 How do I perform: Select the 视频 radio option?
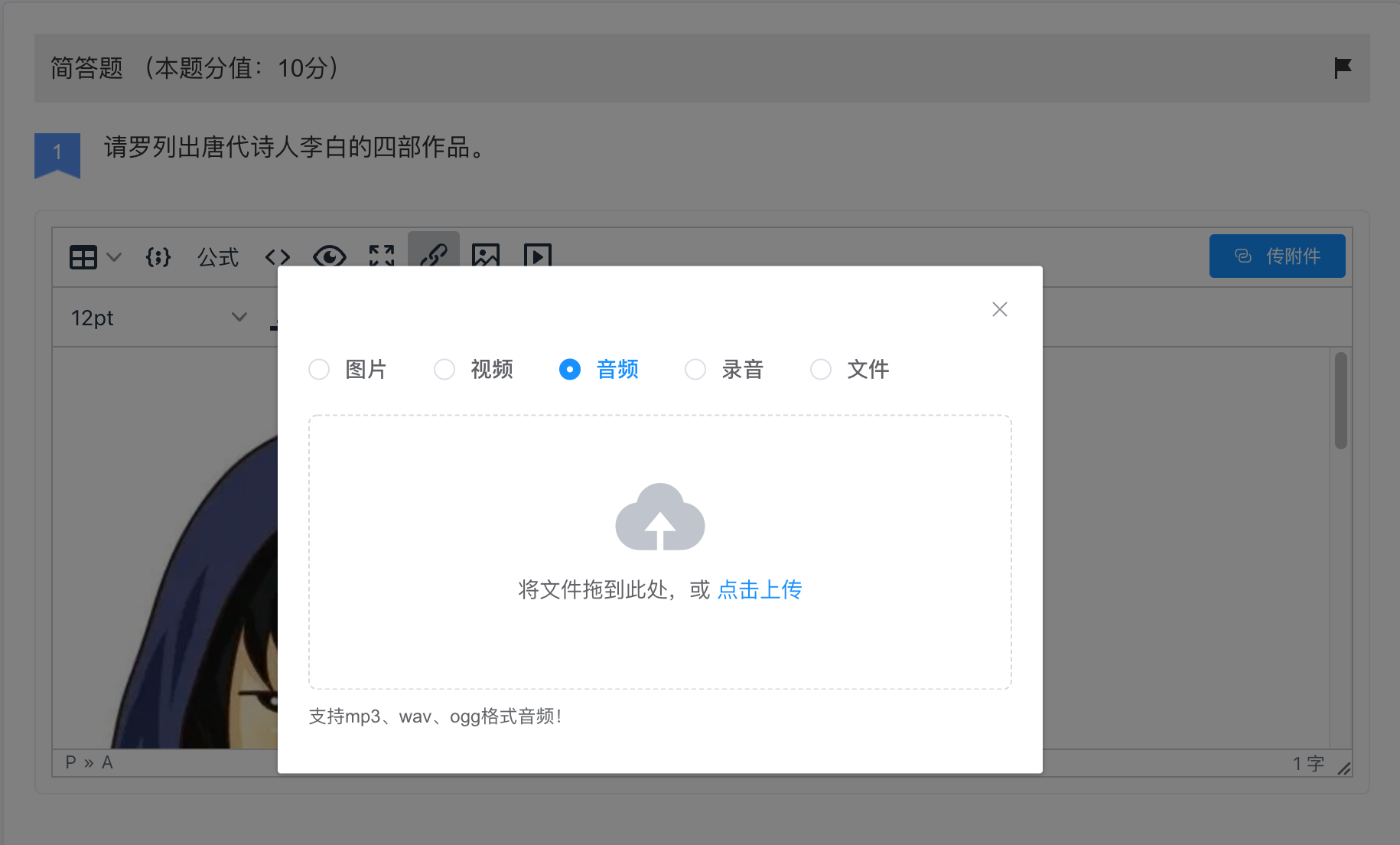point(474,370)
